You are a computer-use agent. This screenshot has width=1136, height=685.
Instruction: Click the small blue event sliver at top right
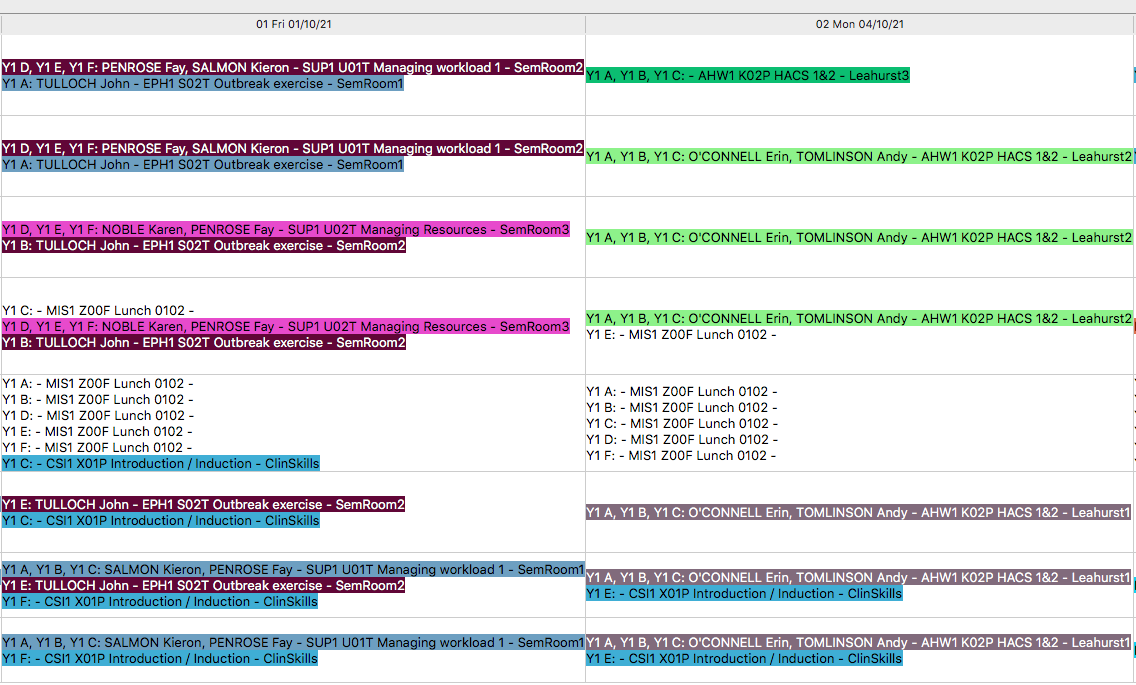pos(1132,73)
